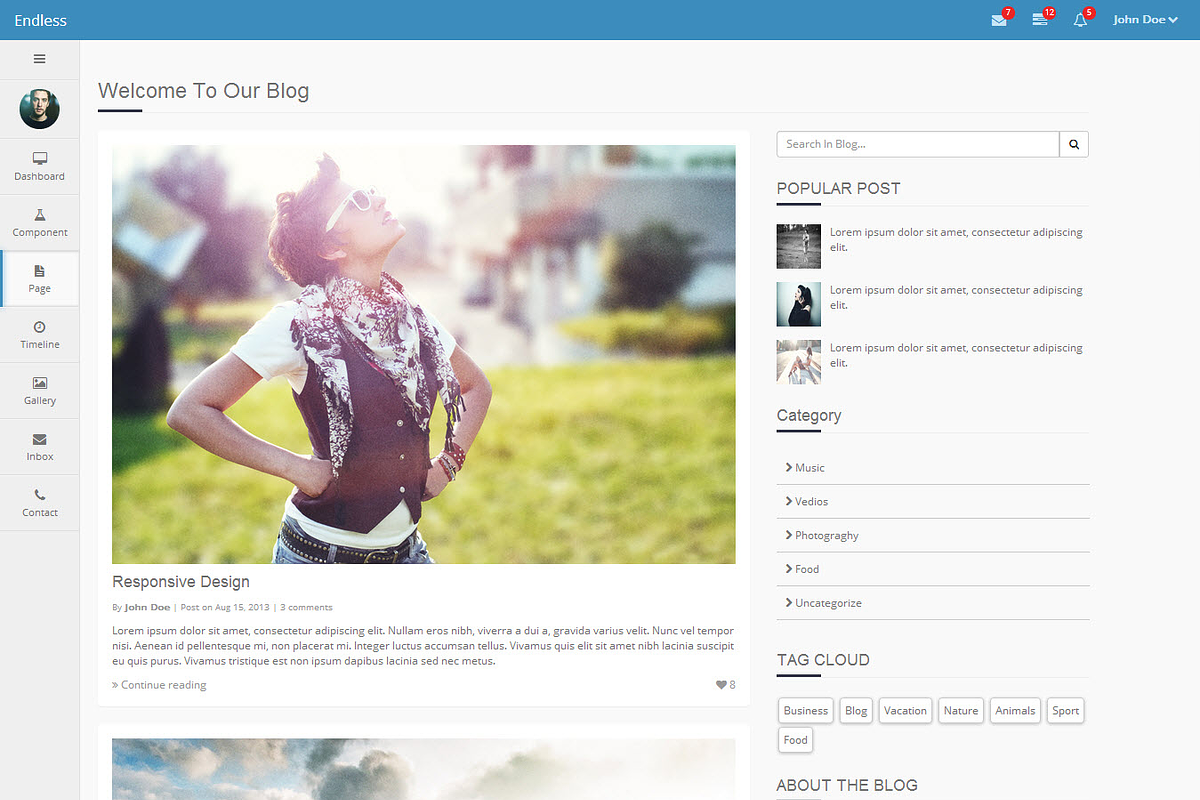
Task: Click the second post sky image
Action: click(x=424, y=769)
